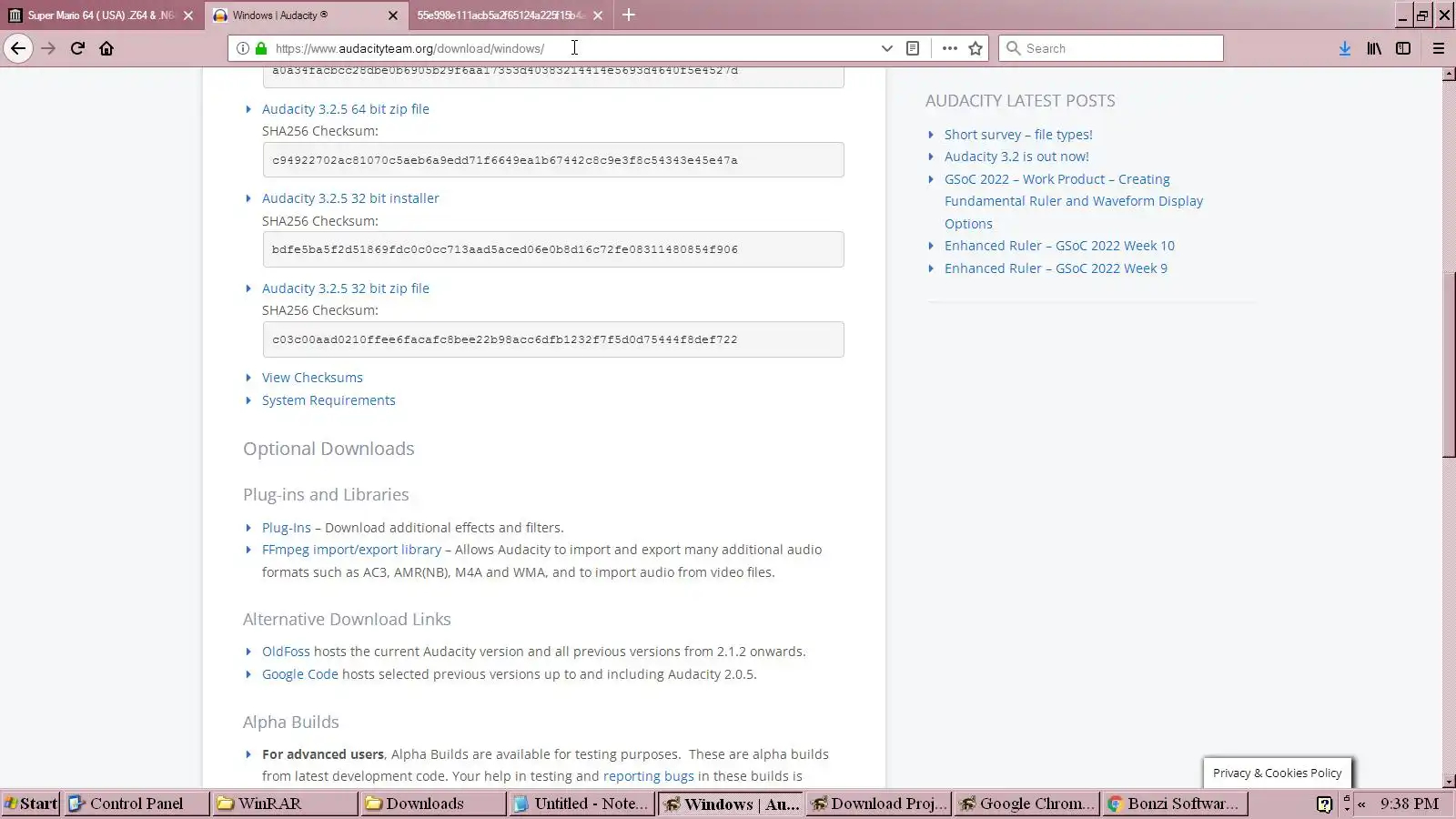This screenshot has height=819, width=1456.
Task: Download Audacity 3.2.5 32 bit installer
Action: point(350,198)
